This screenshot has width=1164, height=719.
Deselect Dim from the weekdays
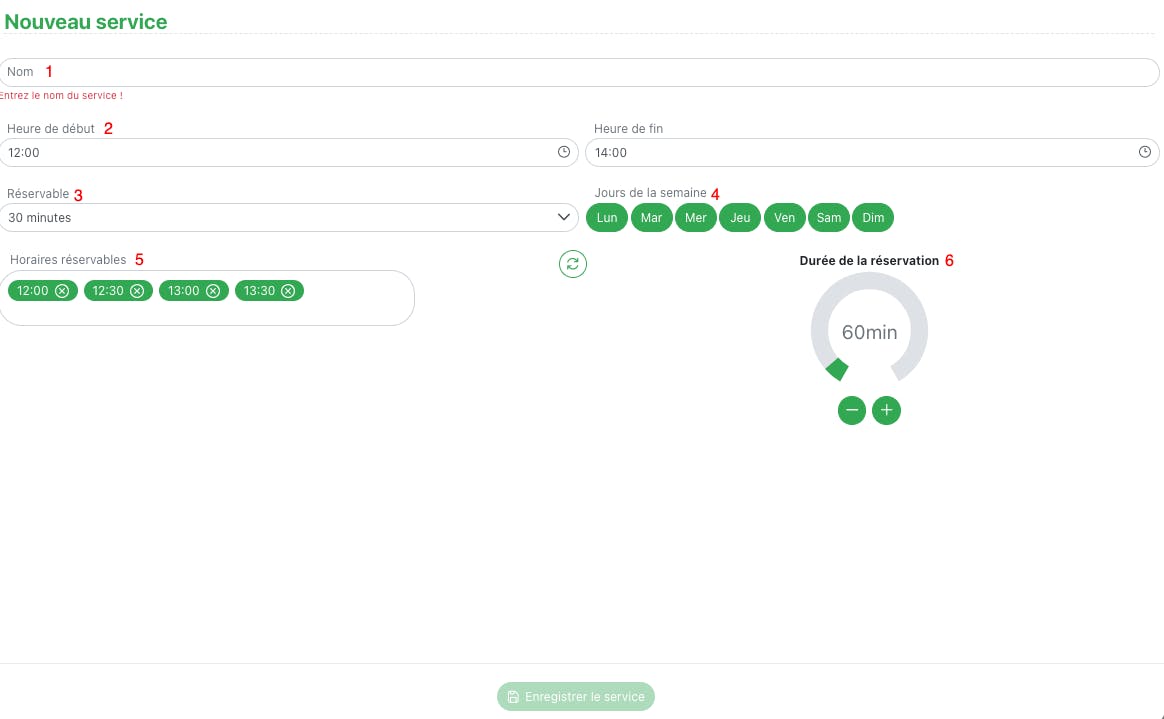(x=873, y=218)
